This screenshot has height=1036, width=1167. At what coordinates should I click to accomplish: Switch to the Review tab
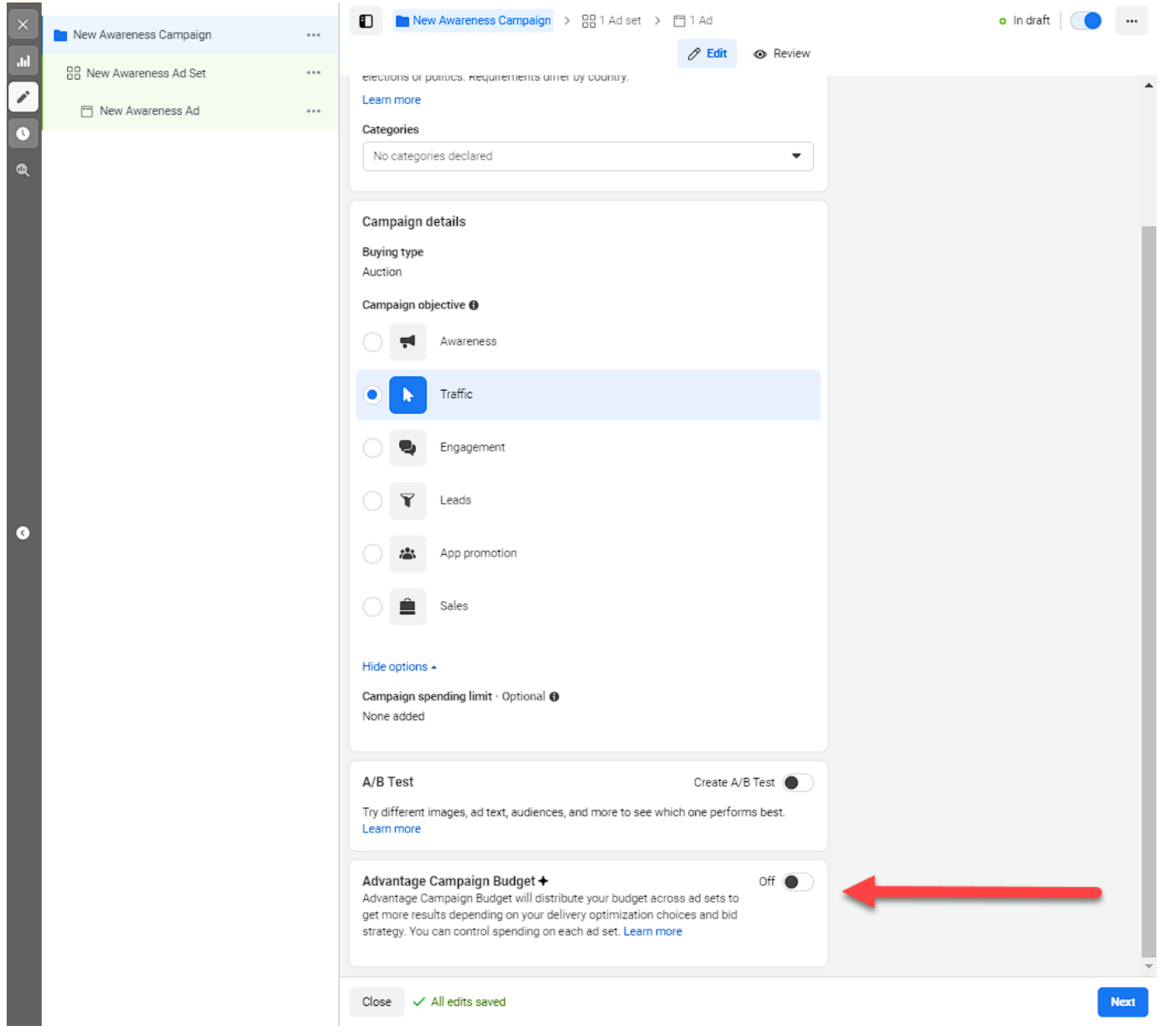coord(781,54)
